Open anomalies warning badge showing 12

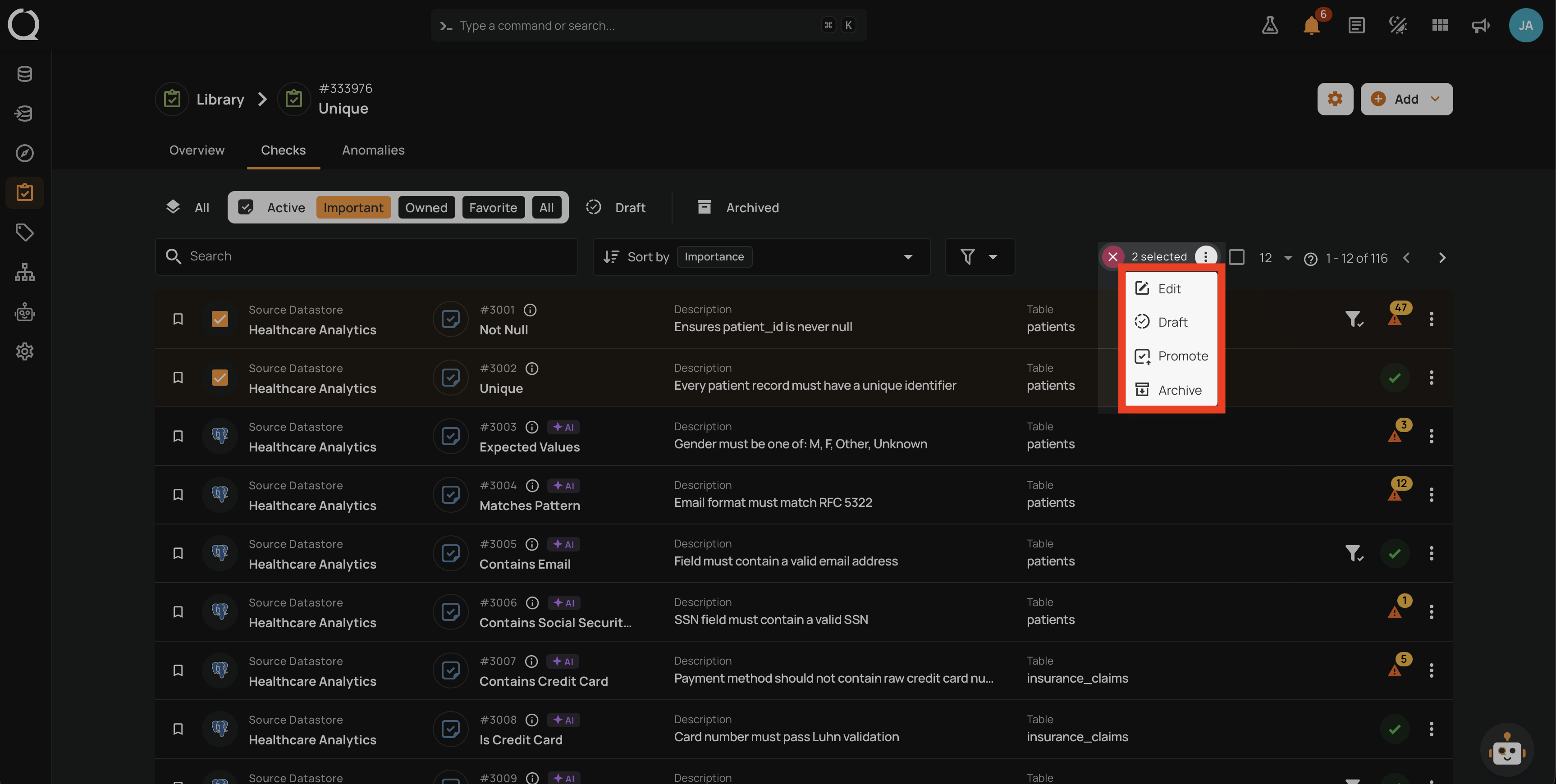tap(1398, 490)
